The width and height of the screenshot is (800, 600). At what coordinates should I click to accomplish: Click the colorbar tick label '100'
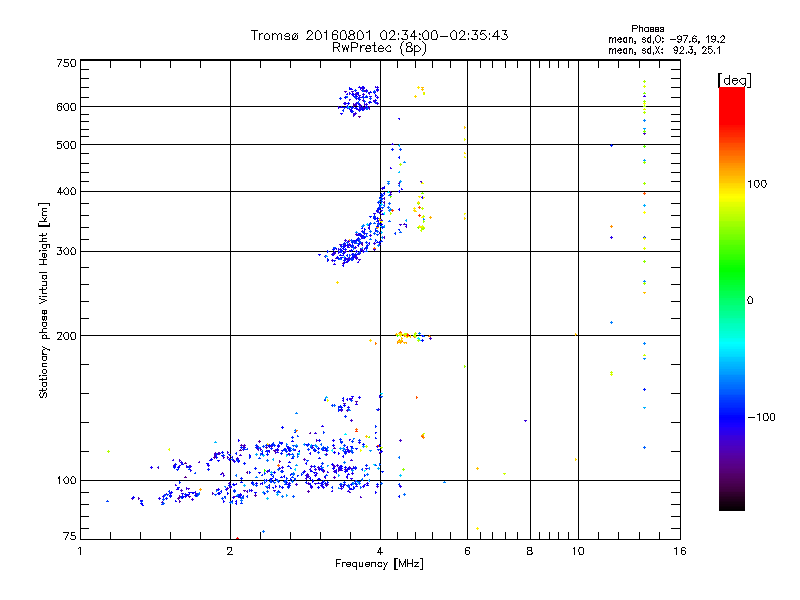tap(757, 184)
